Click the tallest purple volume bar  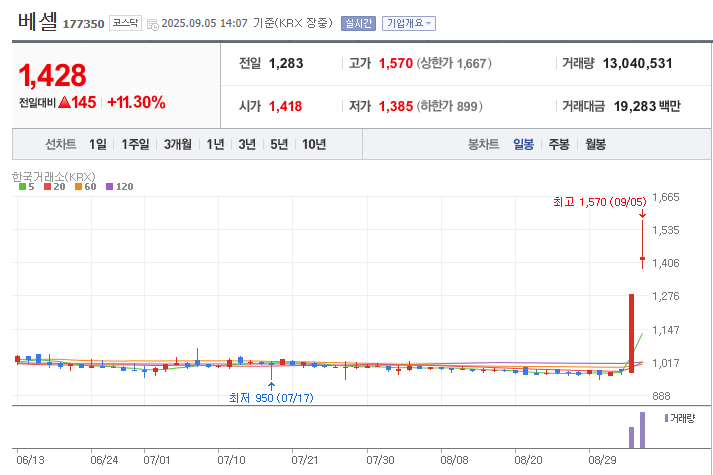click(642, 430)
